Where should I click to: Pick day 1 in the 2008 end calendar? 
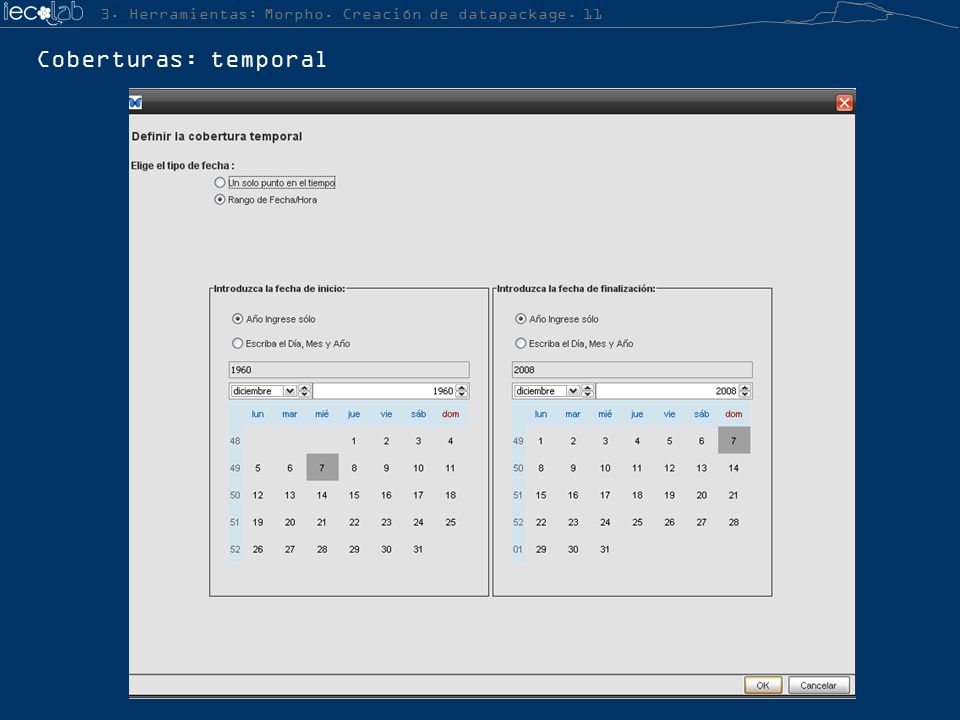pos(541,441)
